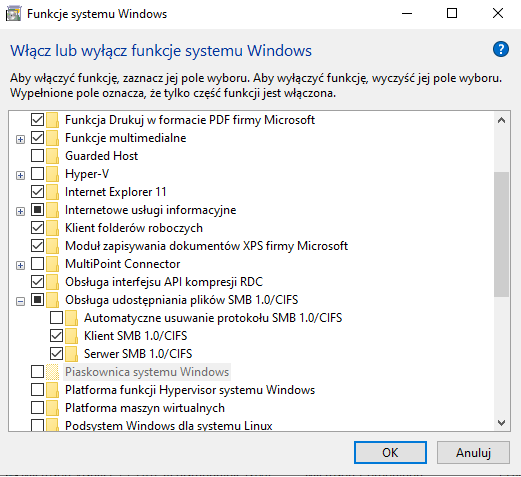Select Podsystem Windows dla systemu Linux item
This screenshot has width=521, height=477.
[x=169, y=425]
